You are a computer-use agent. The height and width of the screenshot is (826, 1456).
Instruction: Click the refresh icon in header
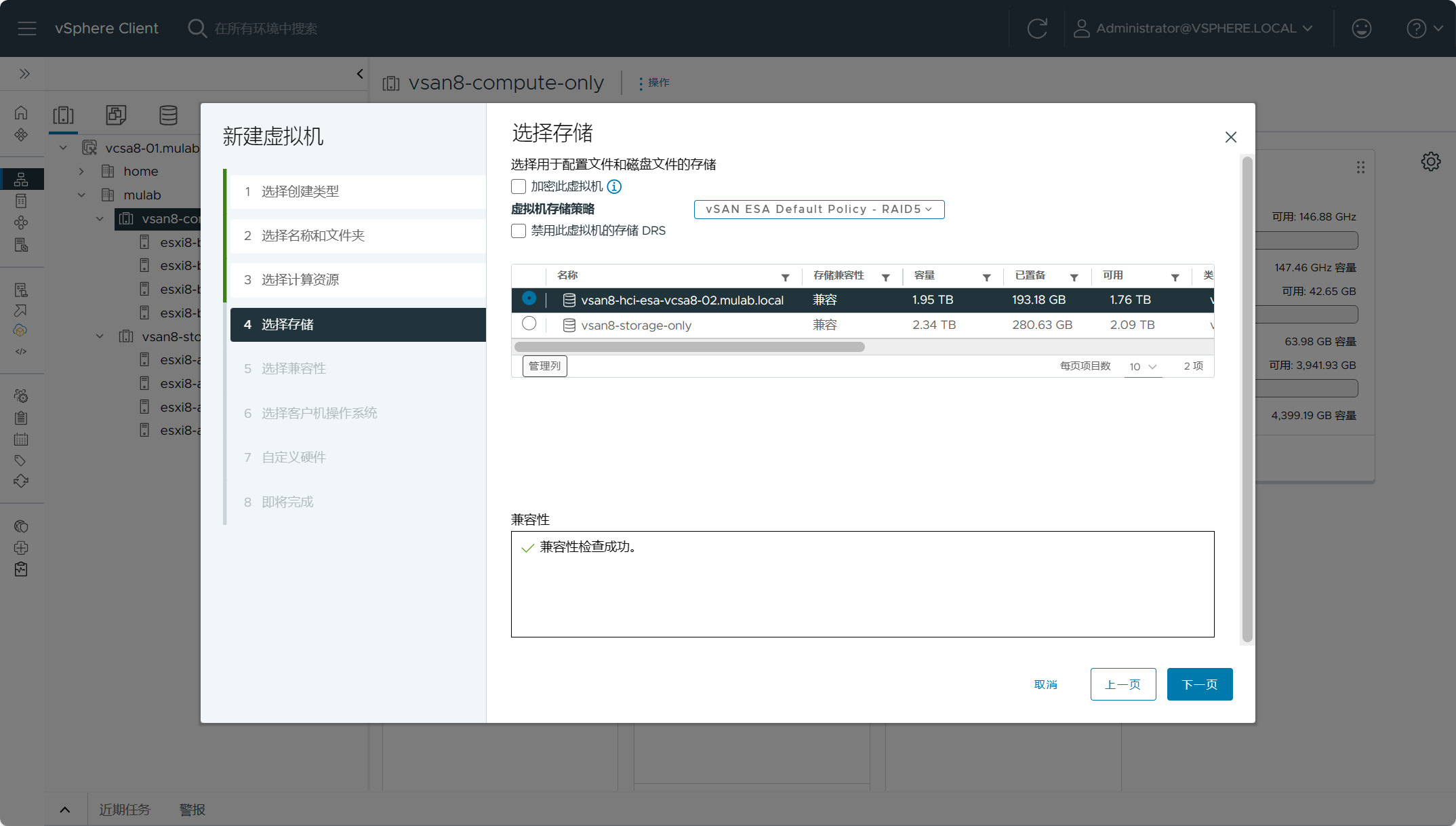tap(1037, 28)
